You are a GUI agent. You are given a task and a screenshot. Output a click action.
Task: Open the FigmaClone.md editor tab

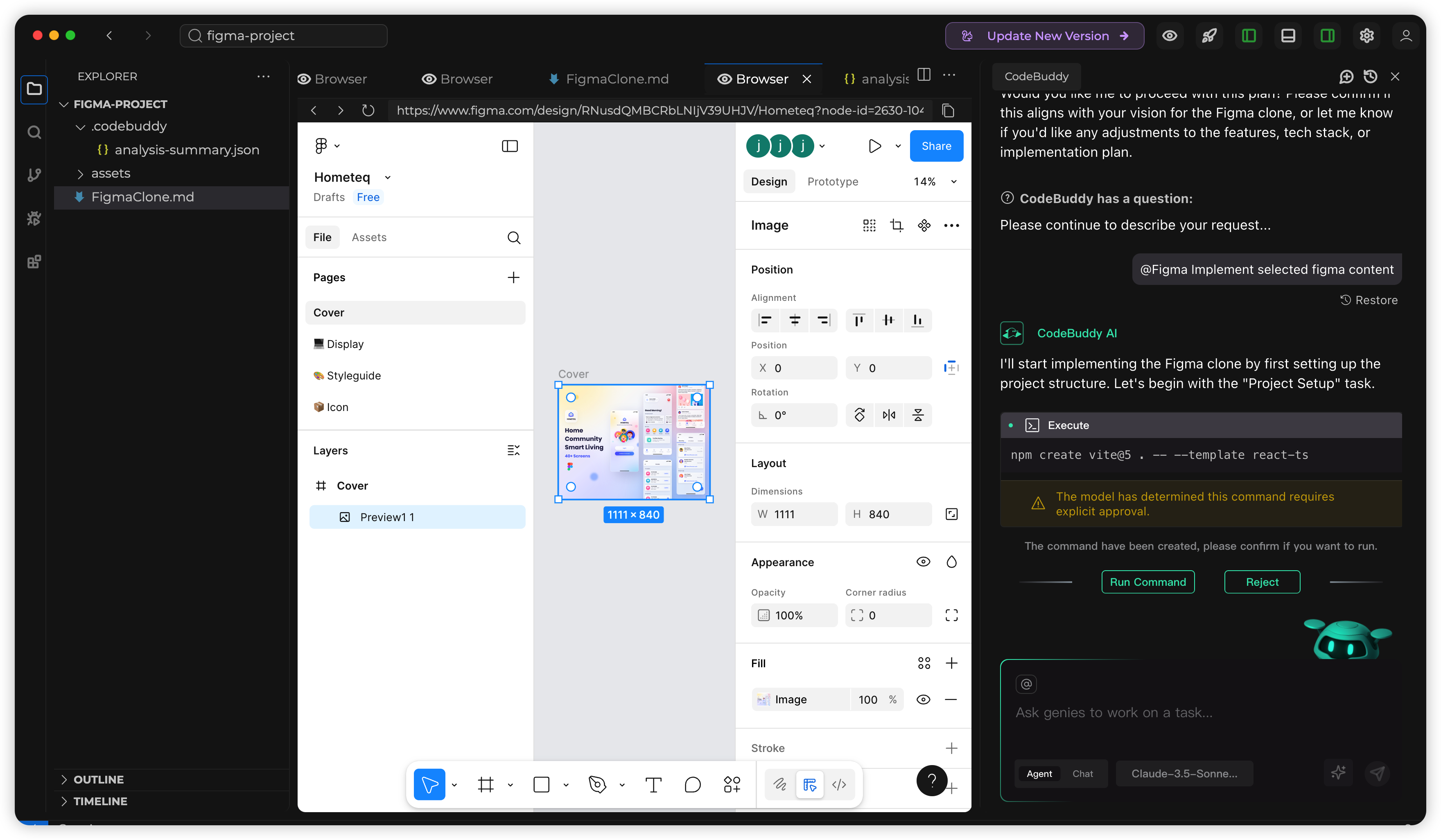[617, 79]
